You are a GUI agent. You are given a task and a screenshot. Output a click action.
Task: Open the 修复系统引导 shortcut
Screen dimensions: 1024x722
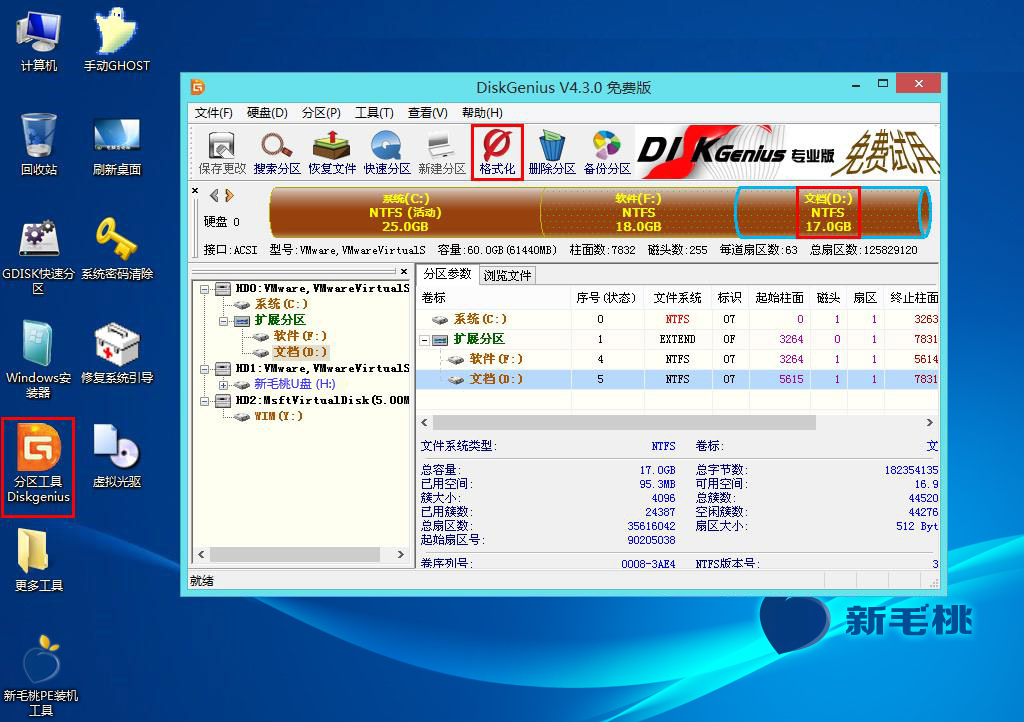tap(116, 353)
